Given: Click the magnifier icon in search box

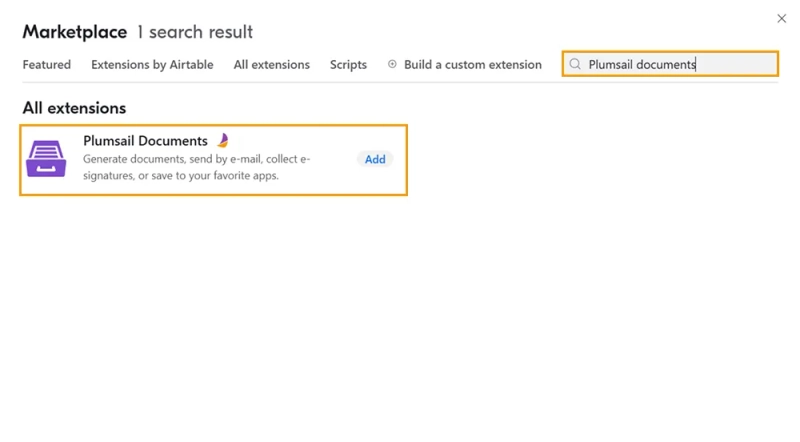Looking at the screenshot, I should click(x=575, y=64).
